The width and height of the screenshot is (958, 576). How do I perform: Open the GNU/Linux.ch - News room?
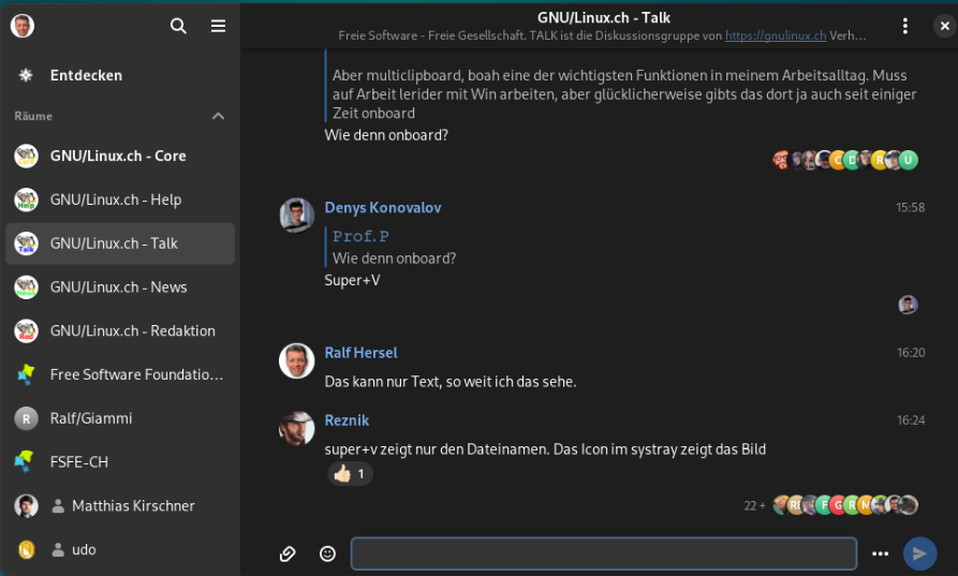120,287
